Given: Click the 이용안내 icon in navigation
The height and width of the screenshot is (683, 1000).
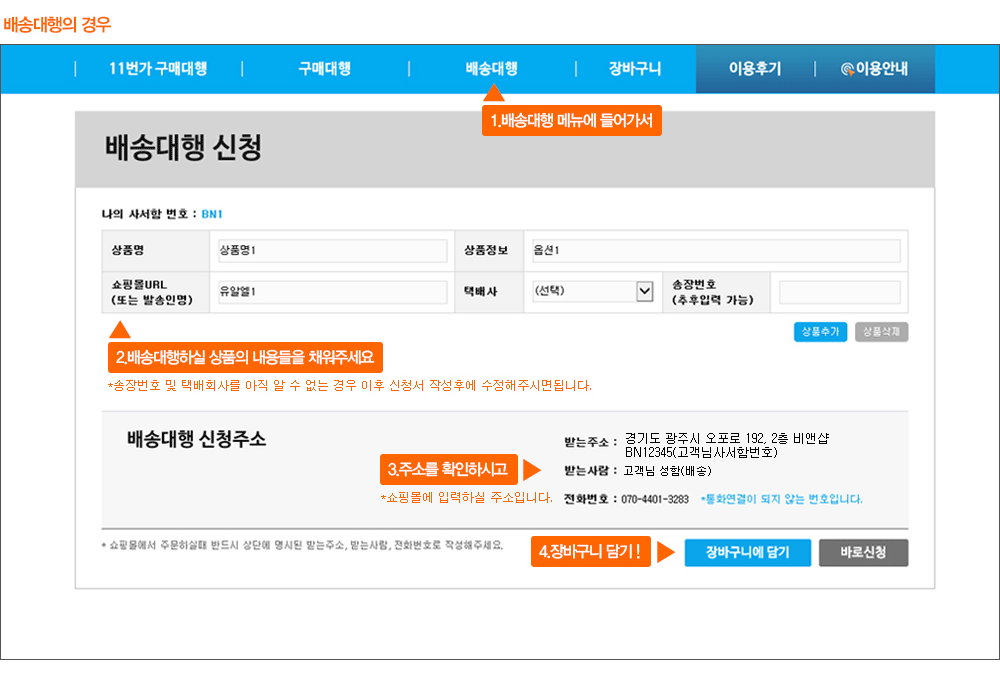Looking at the screenshot, I should click(848, 69).
